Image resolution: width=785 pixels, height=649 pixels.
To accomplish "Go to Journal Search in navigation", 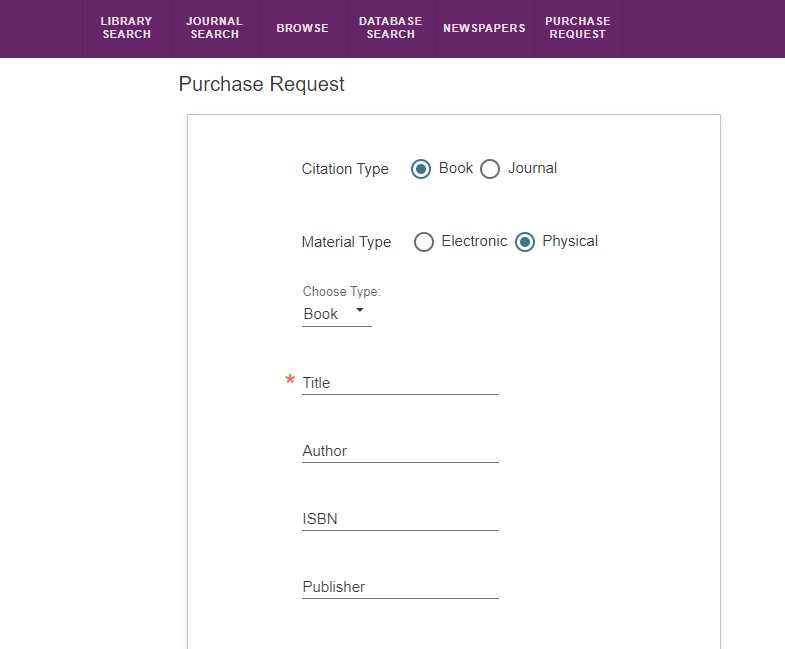I will 214,28.
